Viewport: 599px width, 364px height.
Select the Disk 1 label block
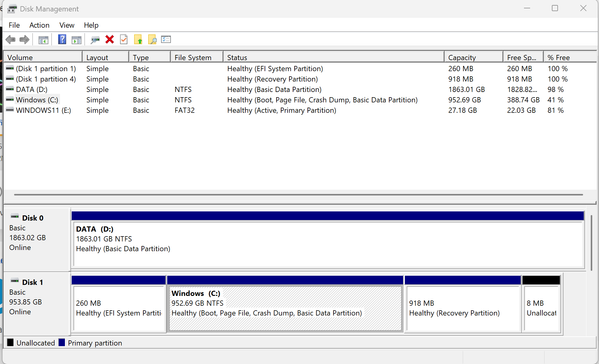(37, 303)
